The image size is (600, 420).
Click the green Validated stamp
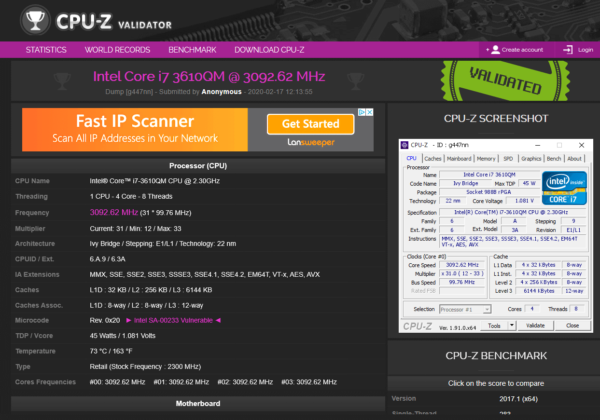[505, 81]
